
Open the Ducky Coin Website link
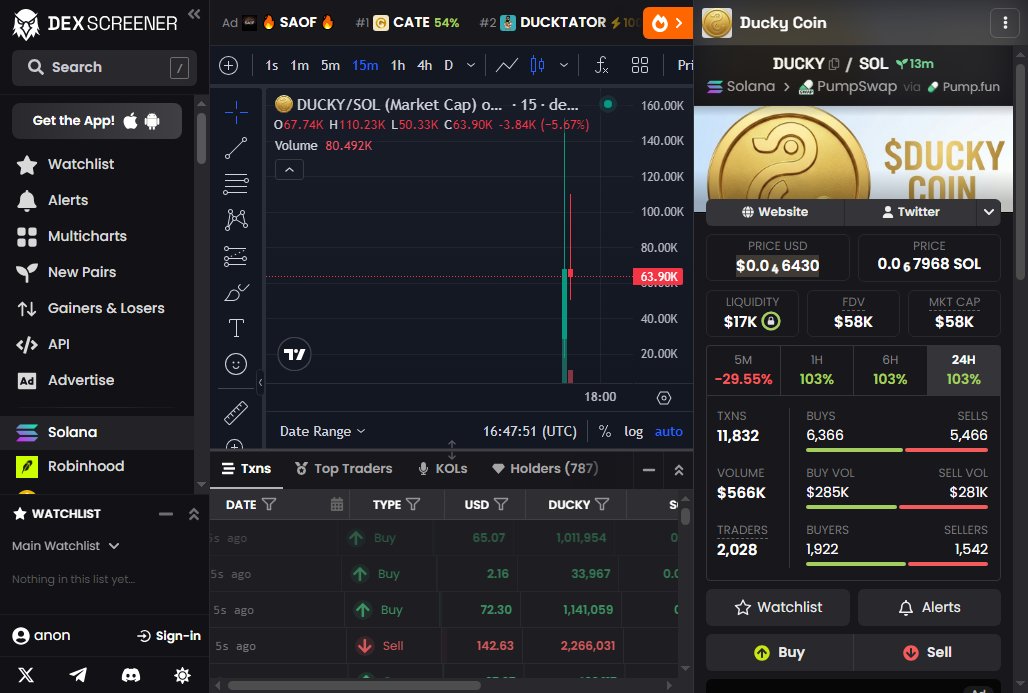click(x=775, y=212)
